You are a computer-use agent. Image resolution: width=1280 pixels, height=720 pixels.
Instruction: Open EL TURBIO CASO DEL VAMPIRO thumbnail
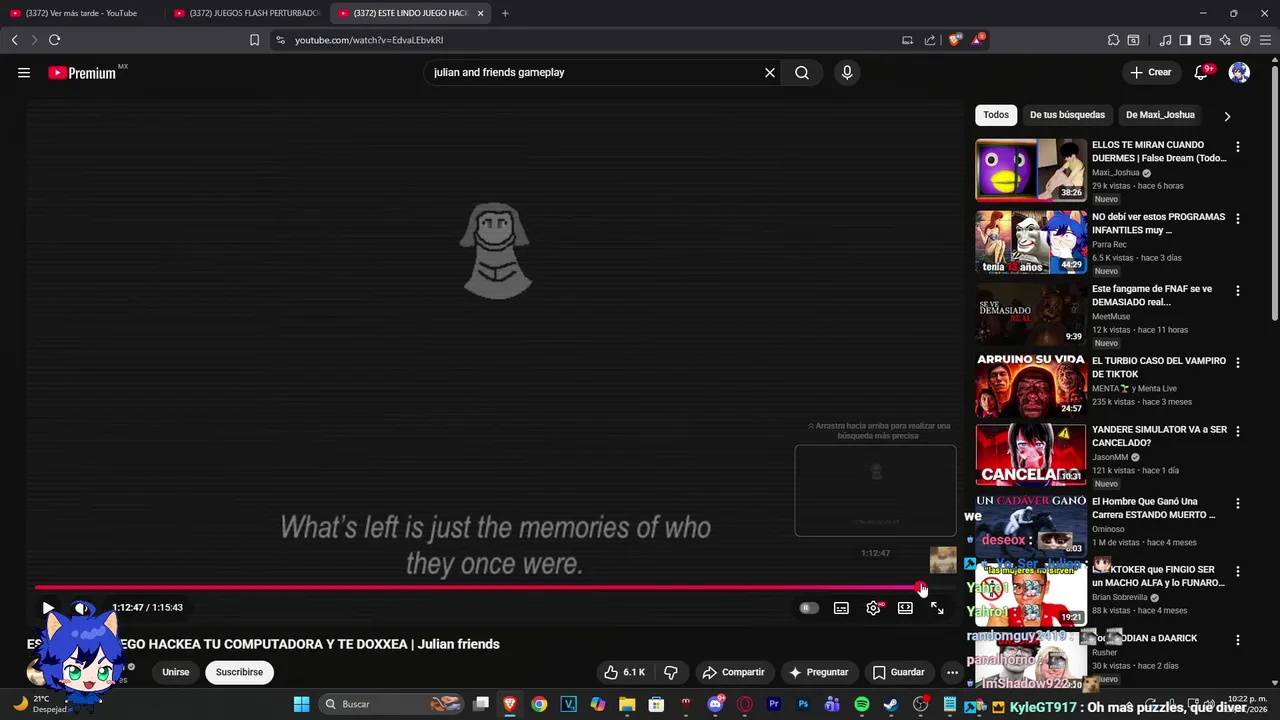click(1031, 386)
